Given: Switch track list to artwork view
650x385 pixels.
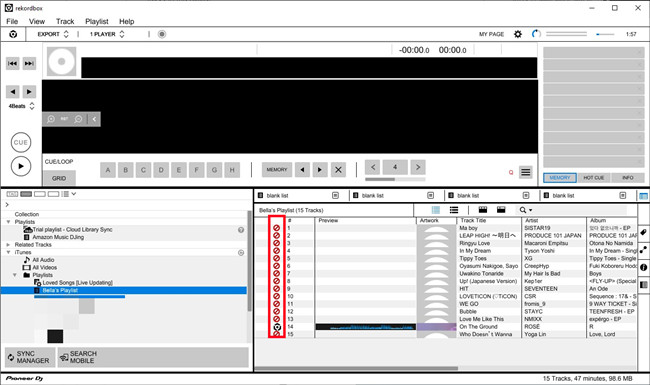Looking at the screenshot, I should pyautogui.click(x=436, y=210).
